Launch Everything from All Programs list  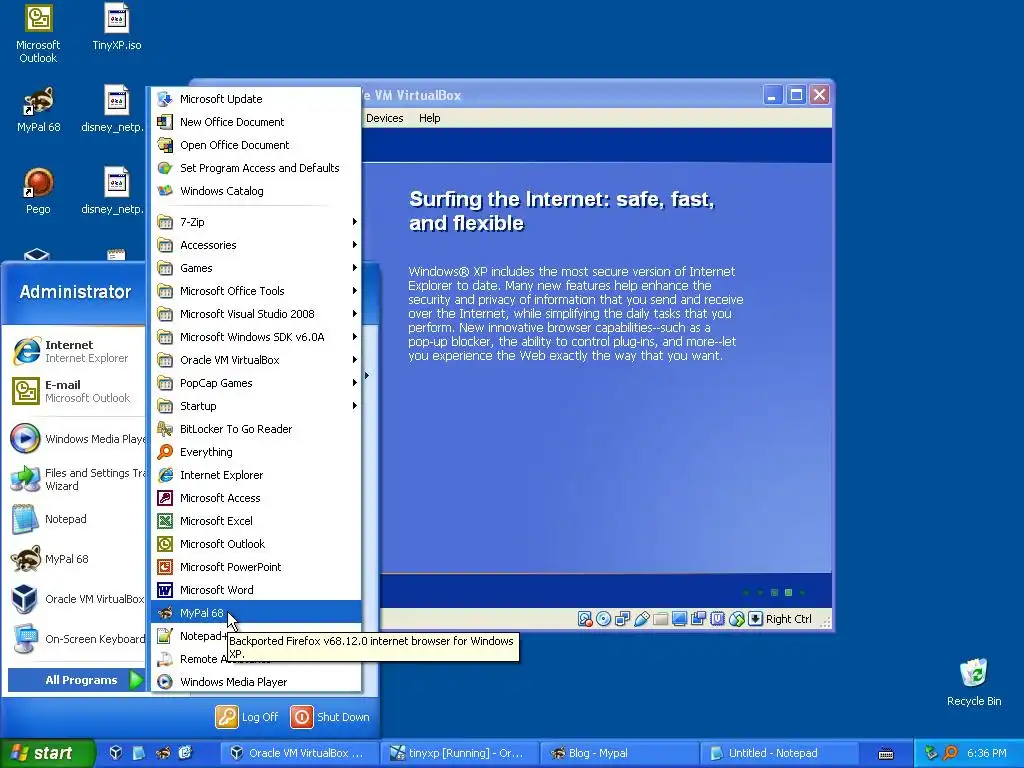(257, 452)
